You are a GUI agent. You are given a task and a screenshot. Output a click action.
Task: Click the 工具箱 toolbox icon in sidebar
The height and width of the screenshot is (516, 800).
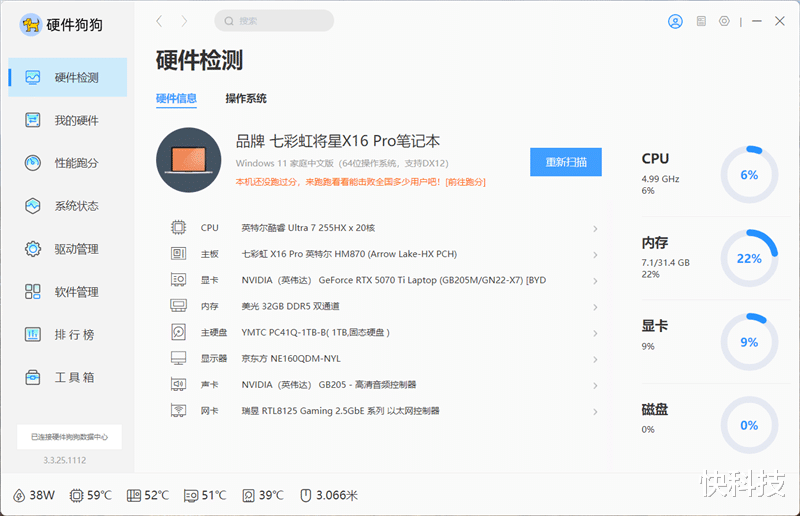(33, 378)
